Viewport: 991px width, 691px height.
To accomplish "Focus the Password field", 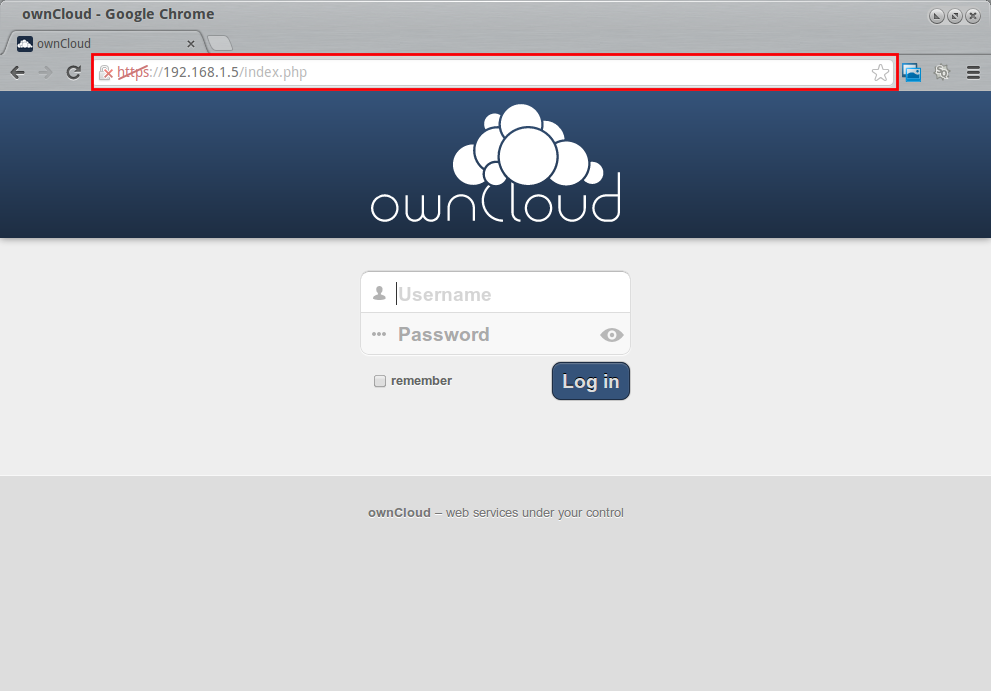I will tap(496, 334).
